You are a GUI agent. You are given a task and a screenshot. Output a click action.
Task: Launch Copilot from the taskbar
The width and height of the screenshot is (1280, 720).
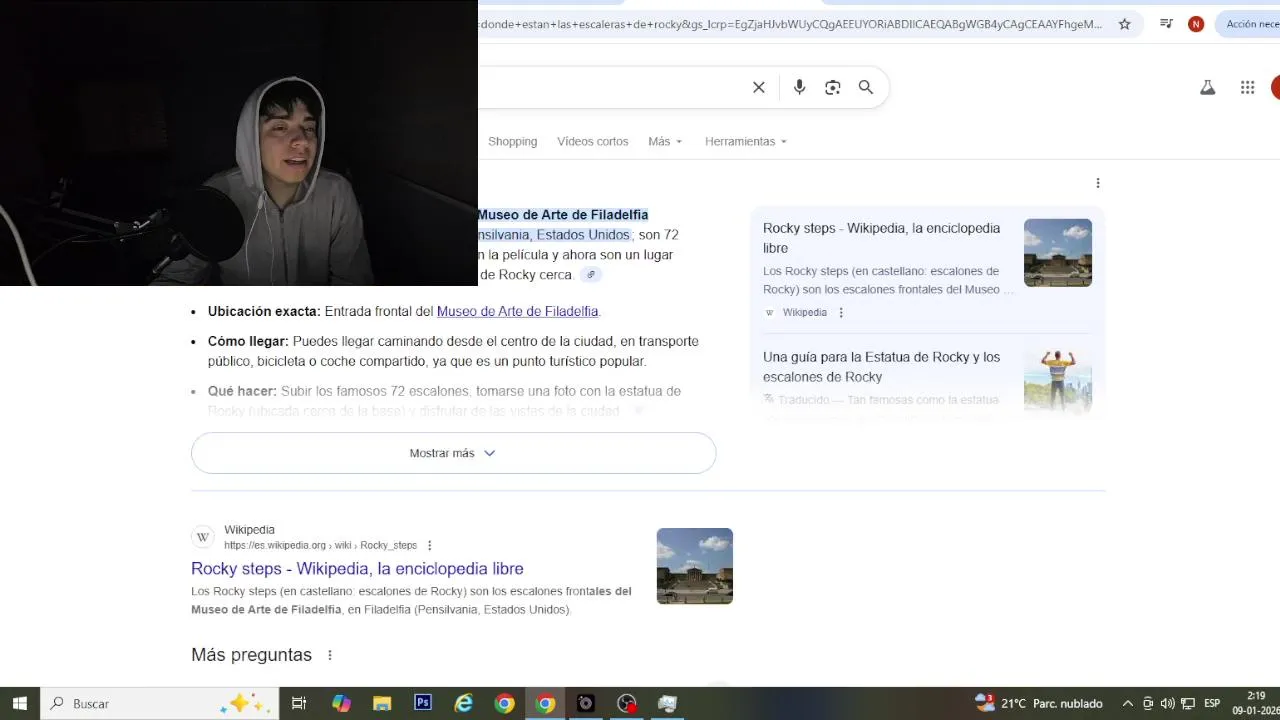click(x=341, y=704)
